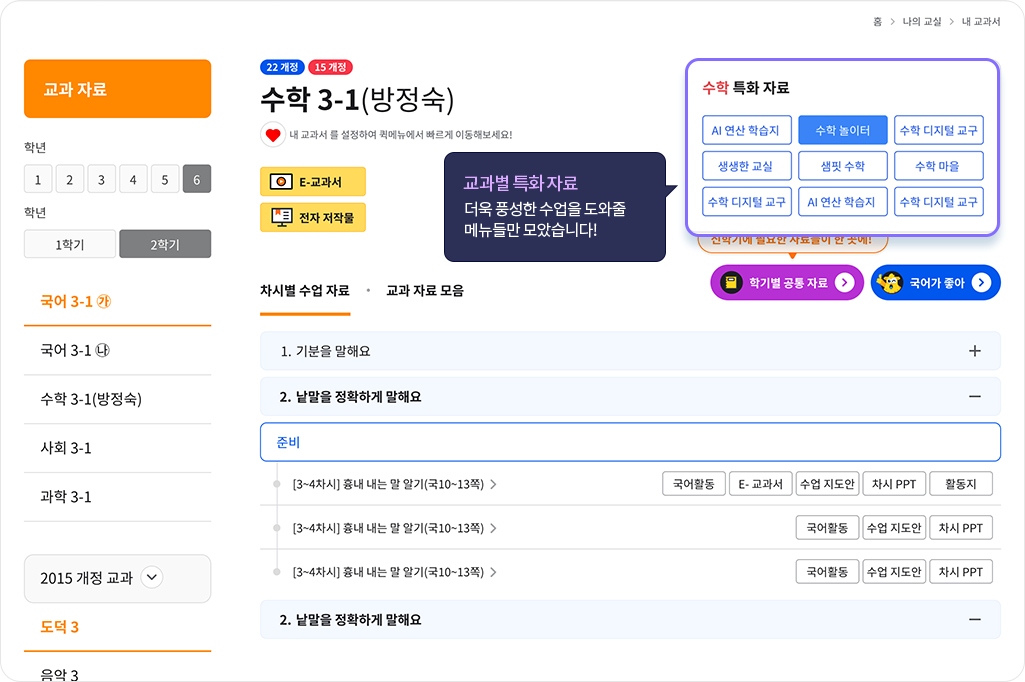Click the yellow book icon on 학기별 공통 자료
Screen dimensions: 1025x682
pyautogui.click(x=731, y=282)
